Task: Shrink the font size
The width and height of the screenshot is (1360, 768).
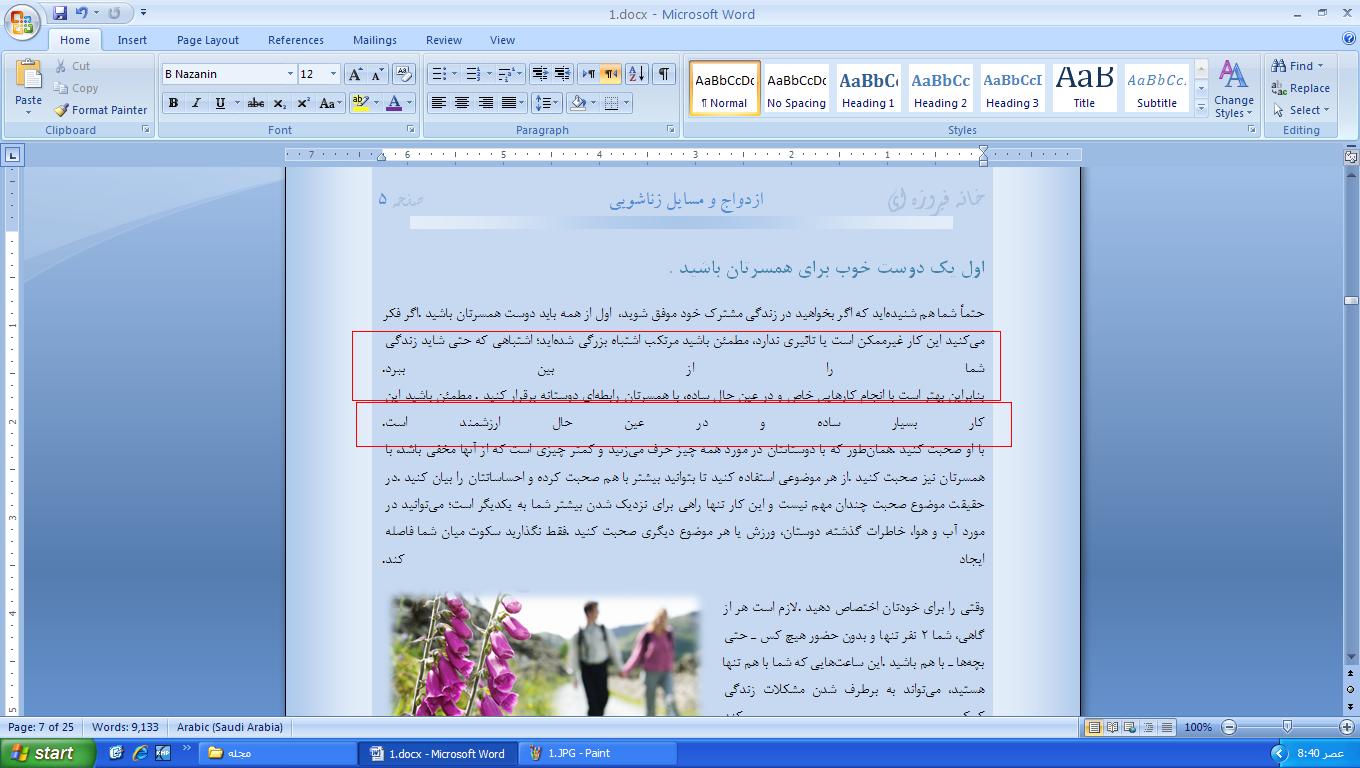Action: (x=377, y=74)
